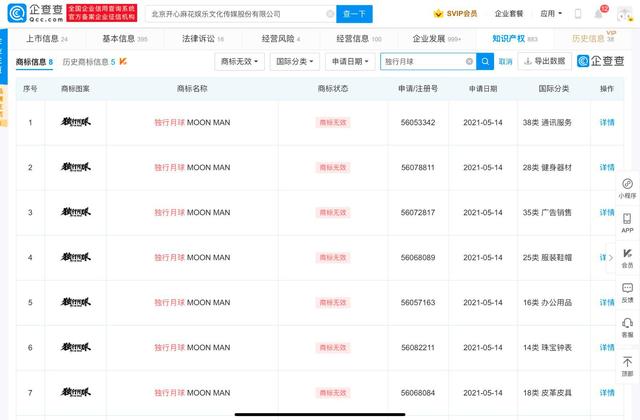Switch to 法律诉讼 tab
Screen dimensions: 640x420
203,39
